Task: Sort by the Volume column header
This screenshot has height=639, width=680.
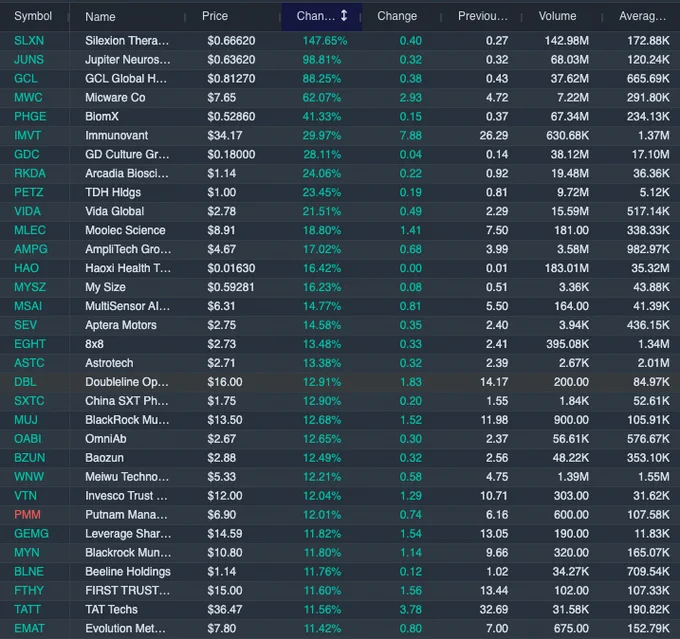Action: 557,16
